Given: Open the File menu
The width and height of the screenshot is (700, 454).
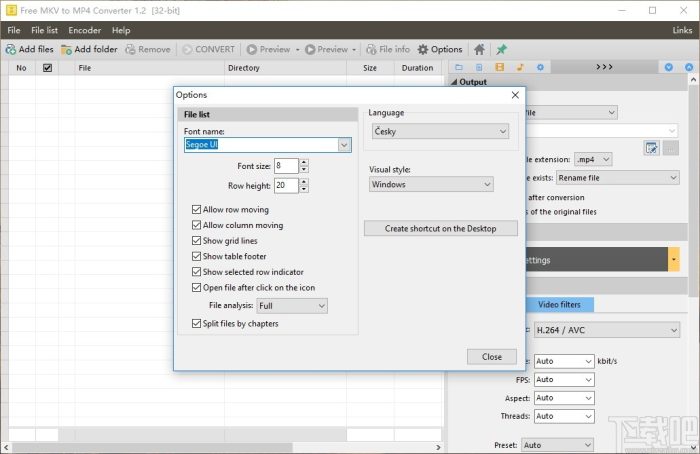Looking at the screenshot, I should [14, 30].
